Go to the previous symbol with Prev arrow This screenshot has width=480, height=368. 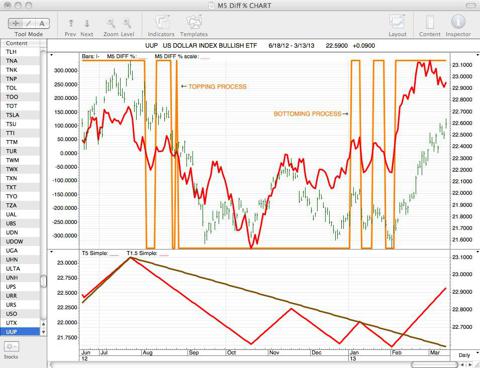[71, 23]
